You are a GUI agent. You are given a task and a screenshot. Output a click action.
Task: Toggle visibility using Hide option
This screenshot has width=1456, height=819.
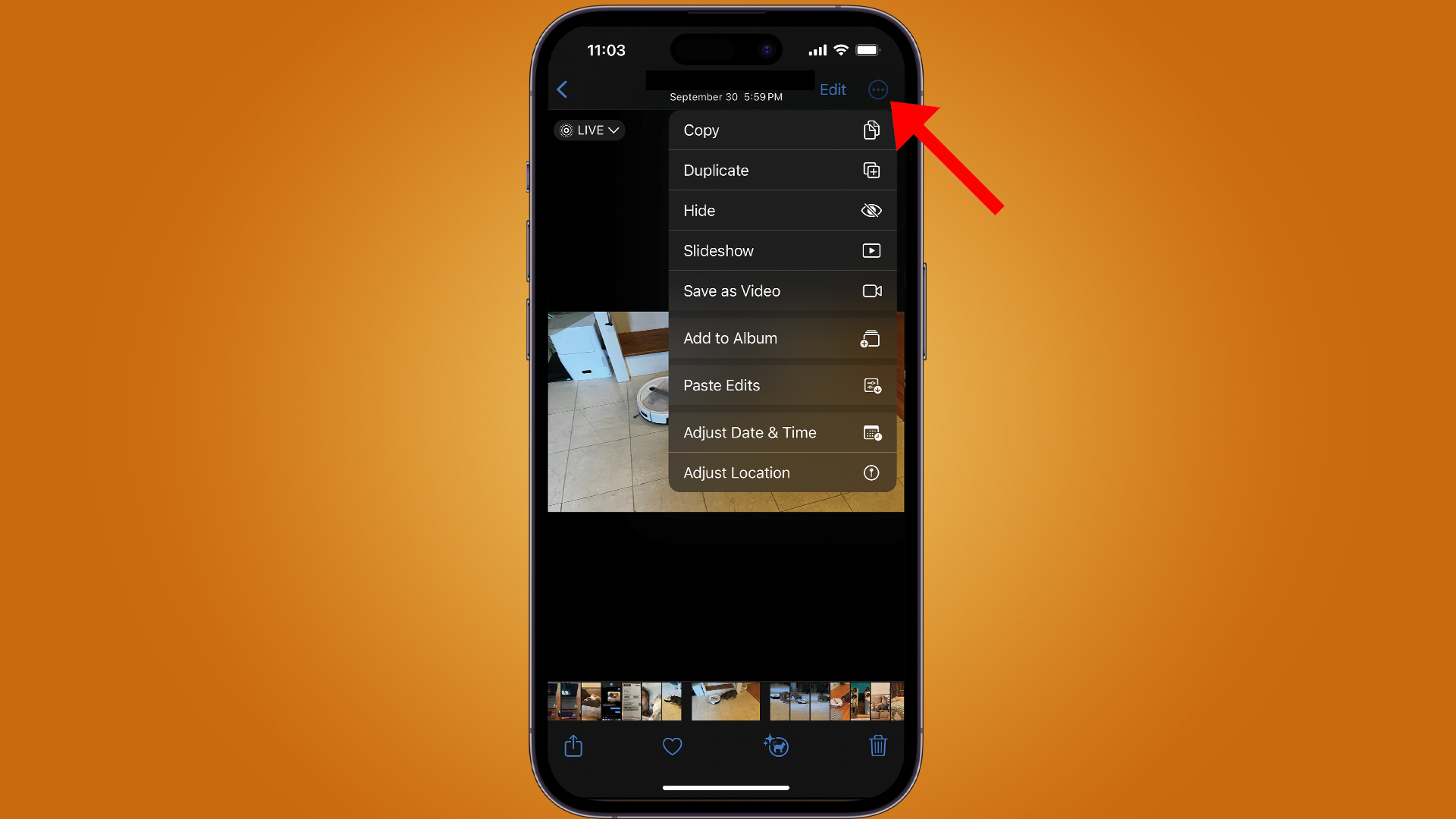click(x=782, y=210)
